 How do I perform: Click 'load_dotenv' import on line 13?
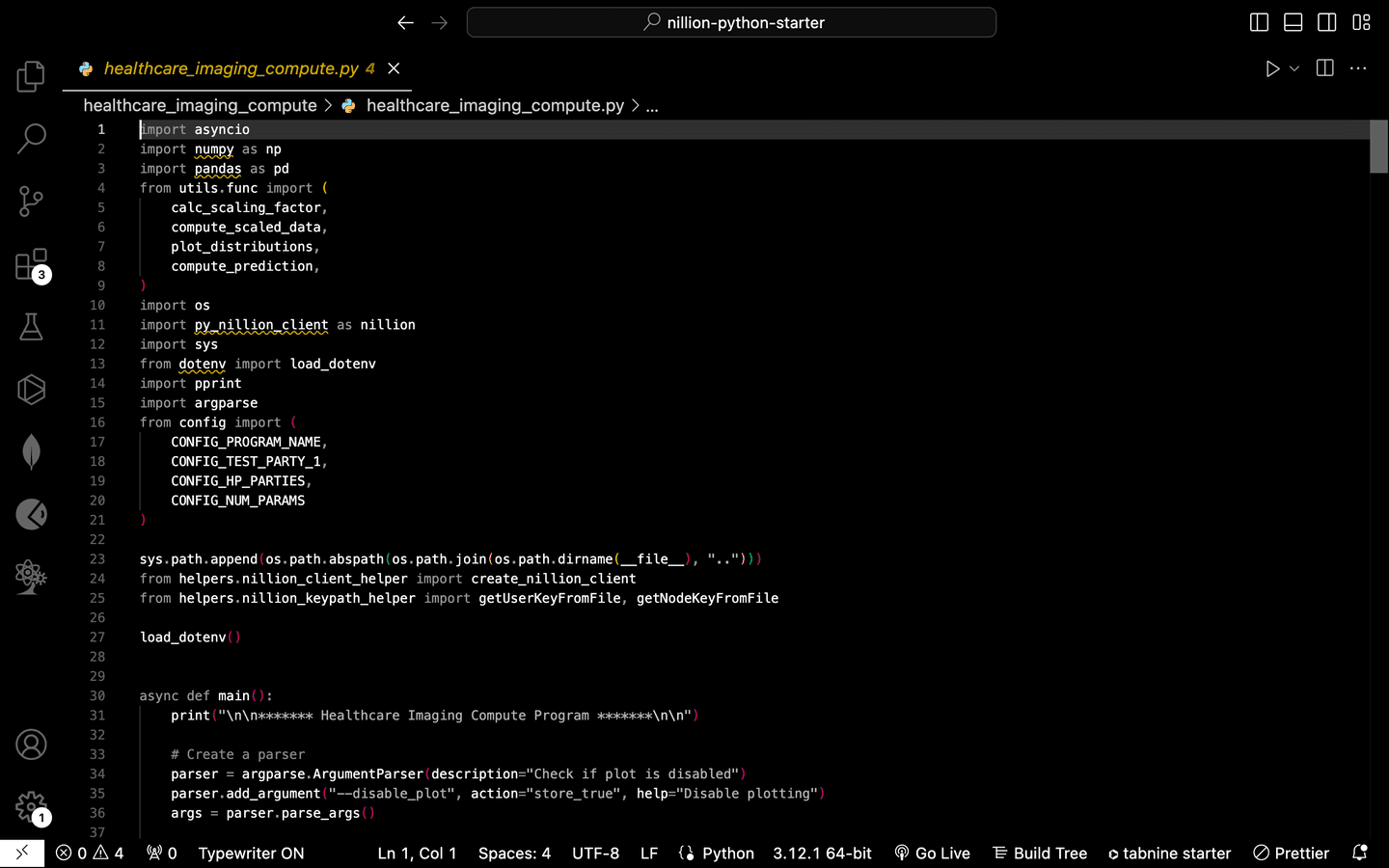(x=333, y=364)
